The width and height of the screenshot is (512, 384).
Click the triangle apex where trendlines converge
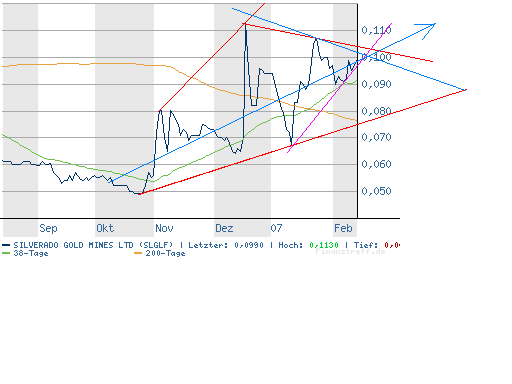pos(465,90)
